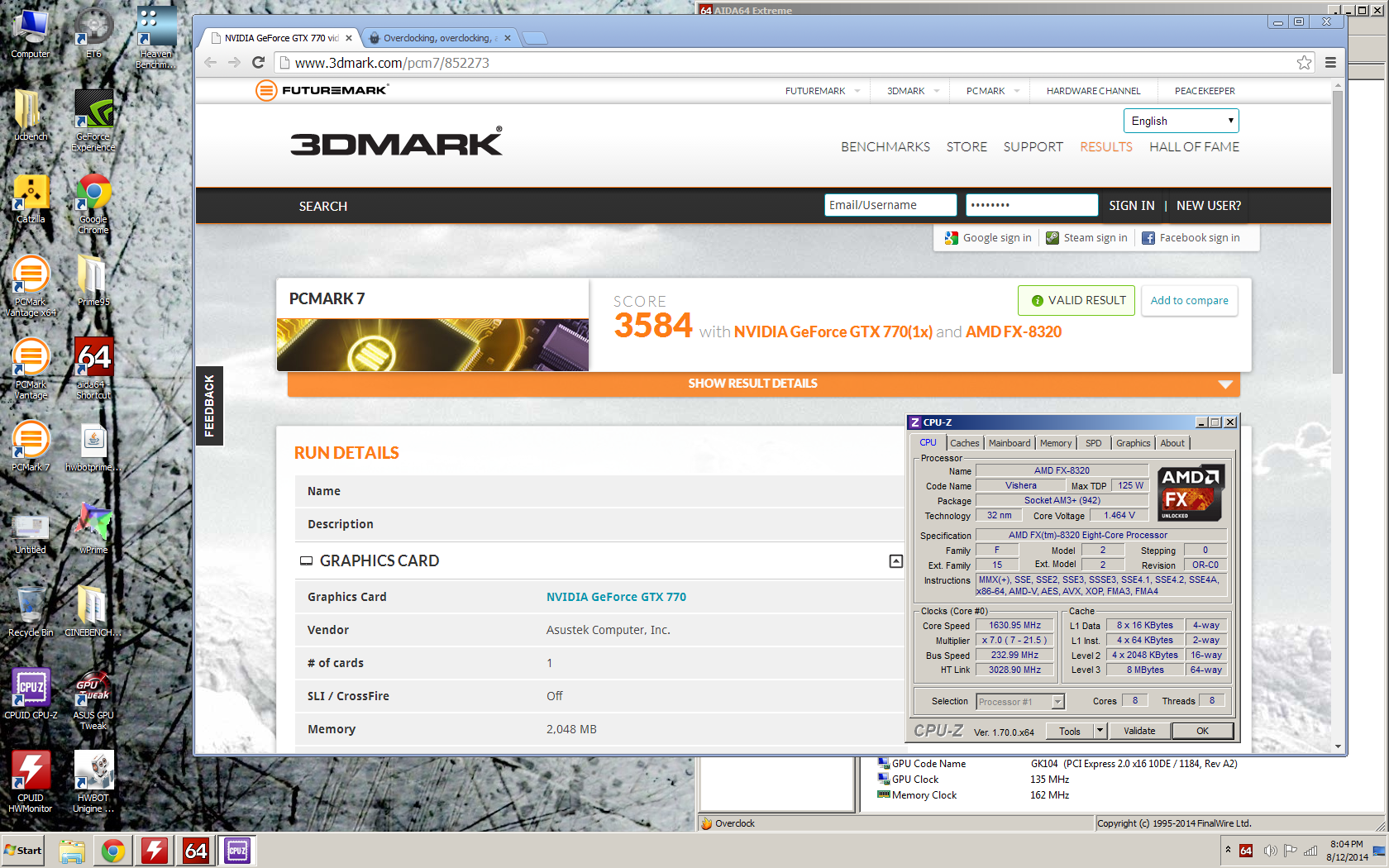Launch aida64 Shortcut on desktop

pyautogui.click(x=93, y=368)
